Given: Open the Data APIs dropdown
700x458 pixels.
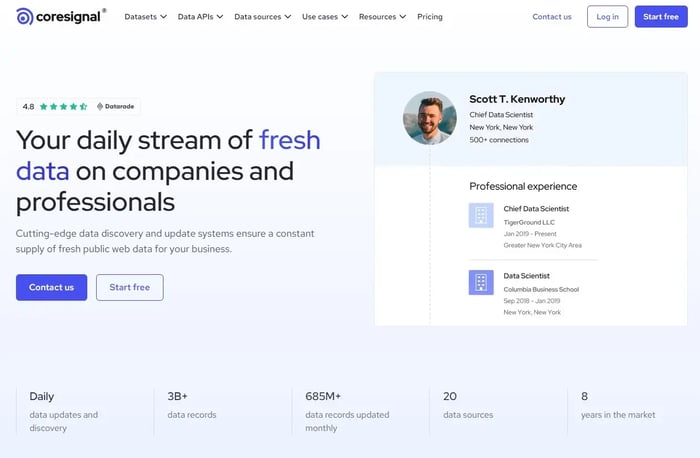Looking at the screenshot, I should click(x=200, y=17).
